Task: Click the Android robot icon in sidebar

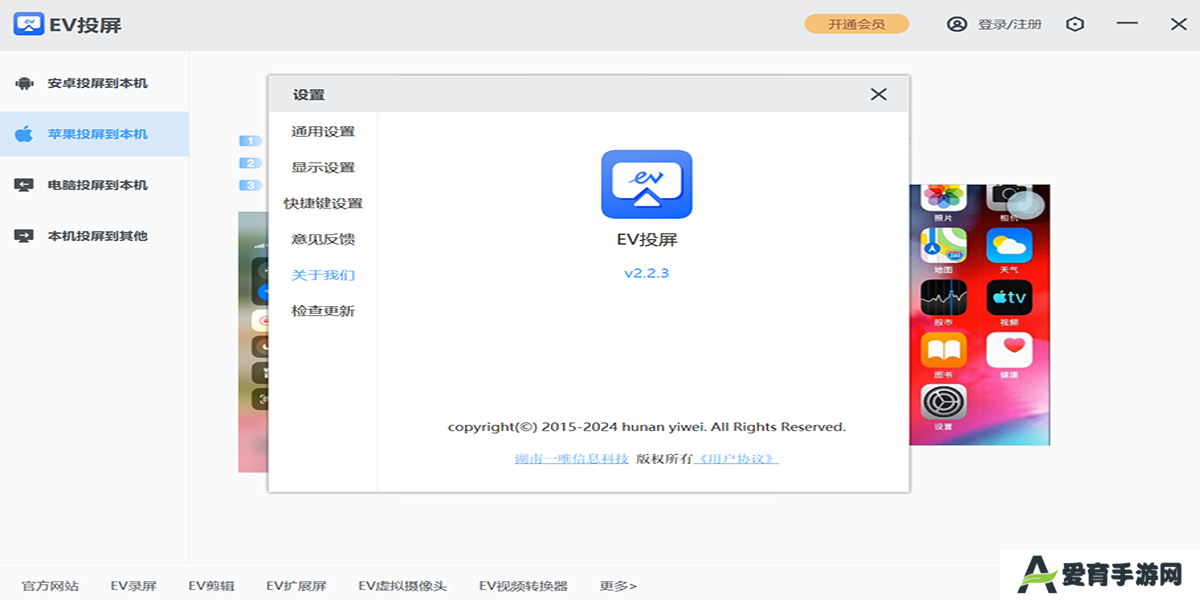Action: pos(24,83)
